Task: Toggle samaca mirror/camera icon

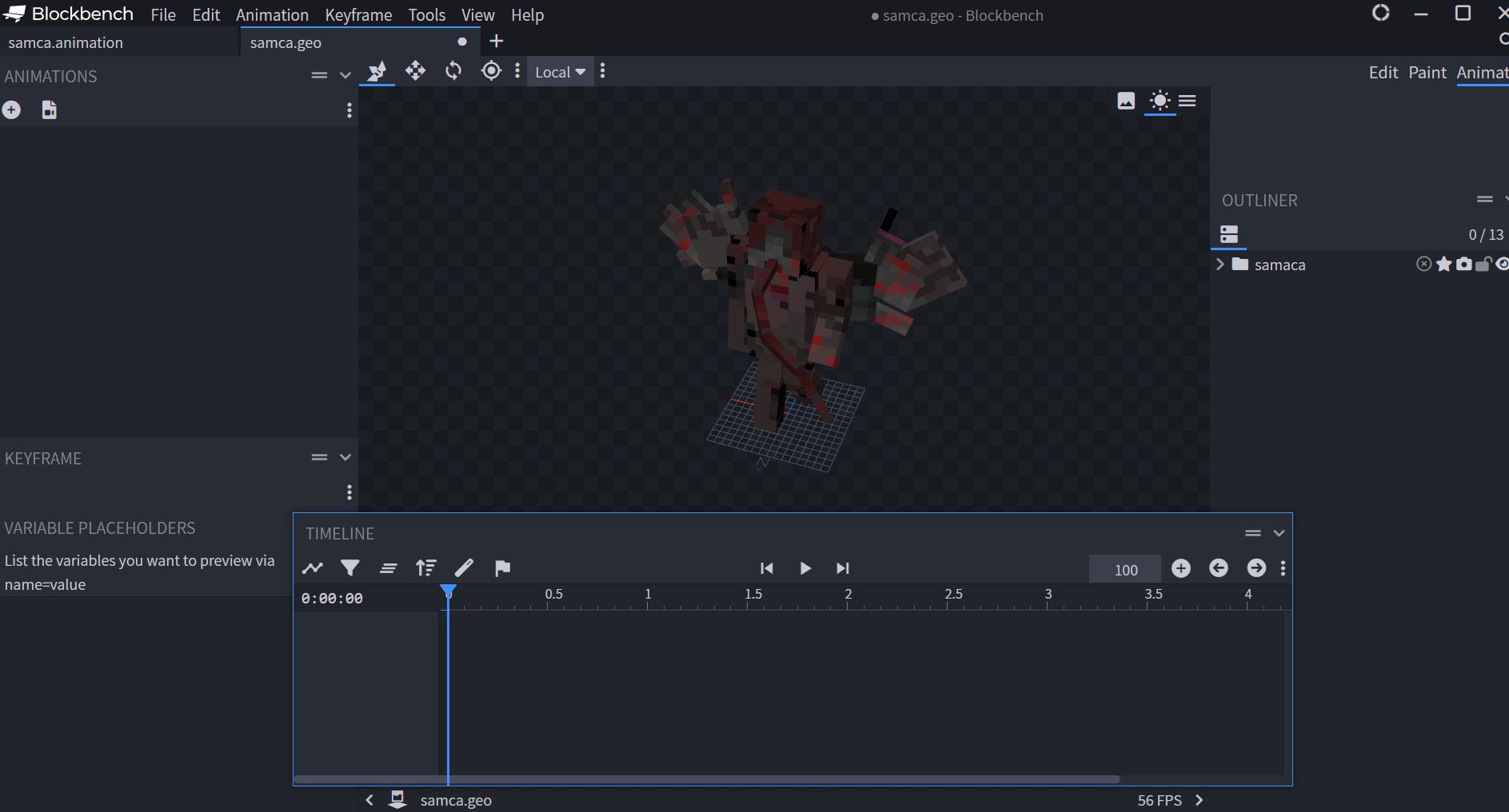Action: click(1463, 265)
